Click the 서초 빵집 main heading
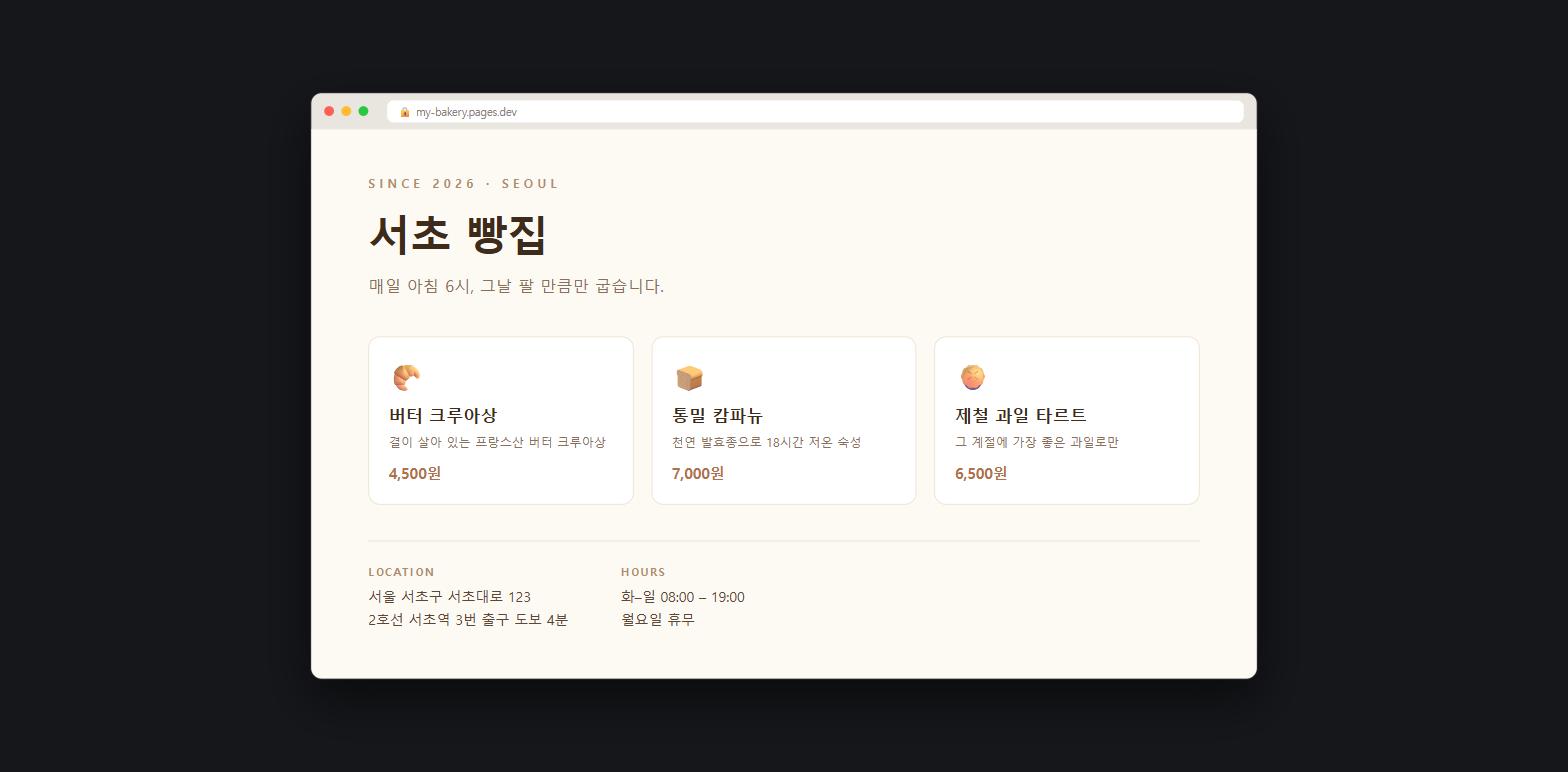The image size is (1568, 772). tap(458, 234)
